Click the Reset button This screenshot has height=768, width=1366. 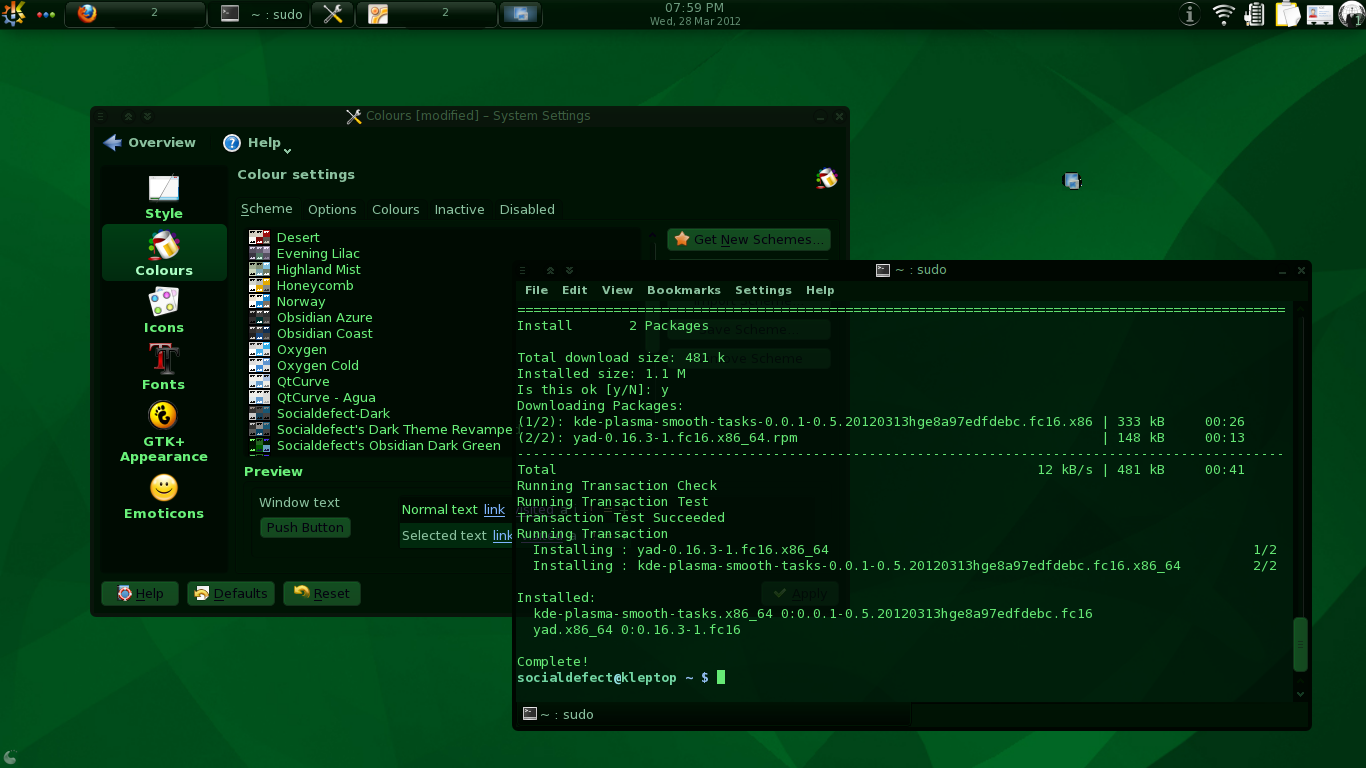[x=321, y=593]
